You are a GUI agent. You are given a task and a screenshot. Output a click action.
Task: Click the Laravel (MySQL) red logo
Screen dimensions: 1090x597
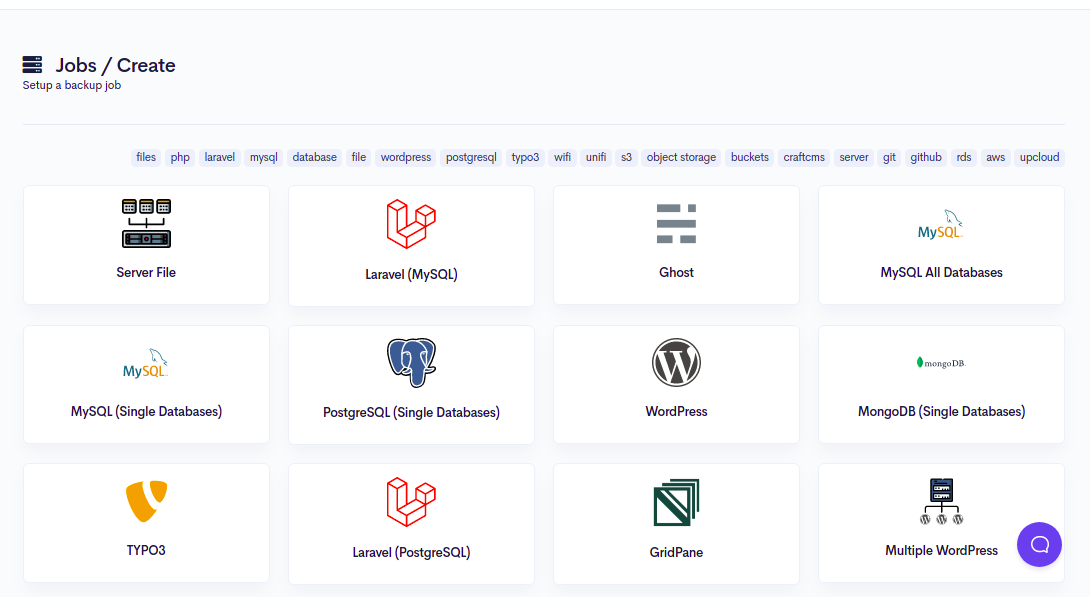(x=411, y=224)
